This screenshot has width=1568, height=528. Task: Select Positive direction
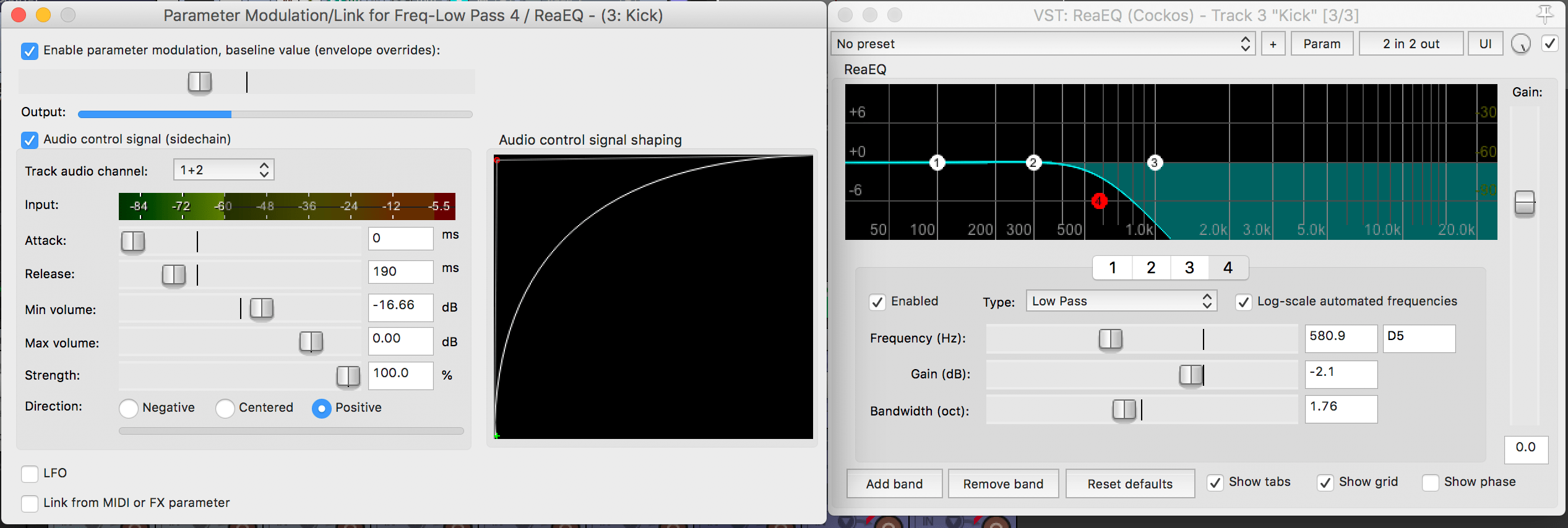322,408
